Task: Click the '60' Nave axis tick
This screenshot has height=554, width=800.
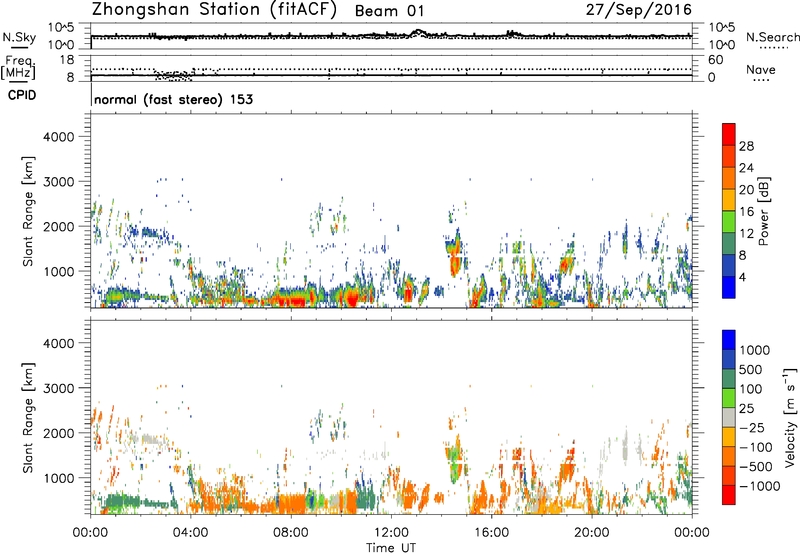Action: 715,60
